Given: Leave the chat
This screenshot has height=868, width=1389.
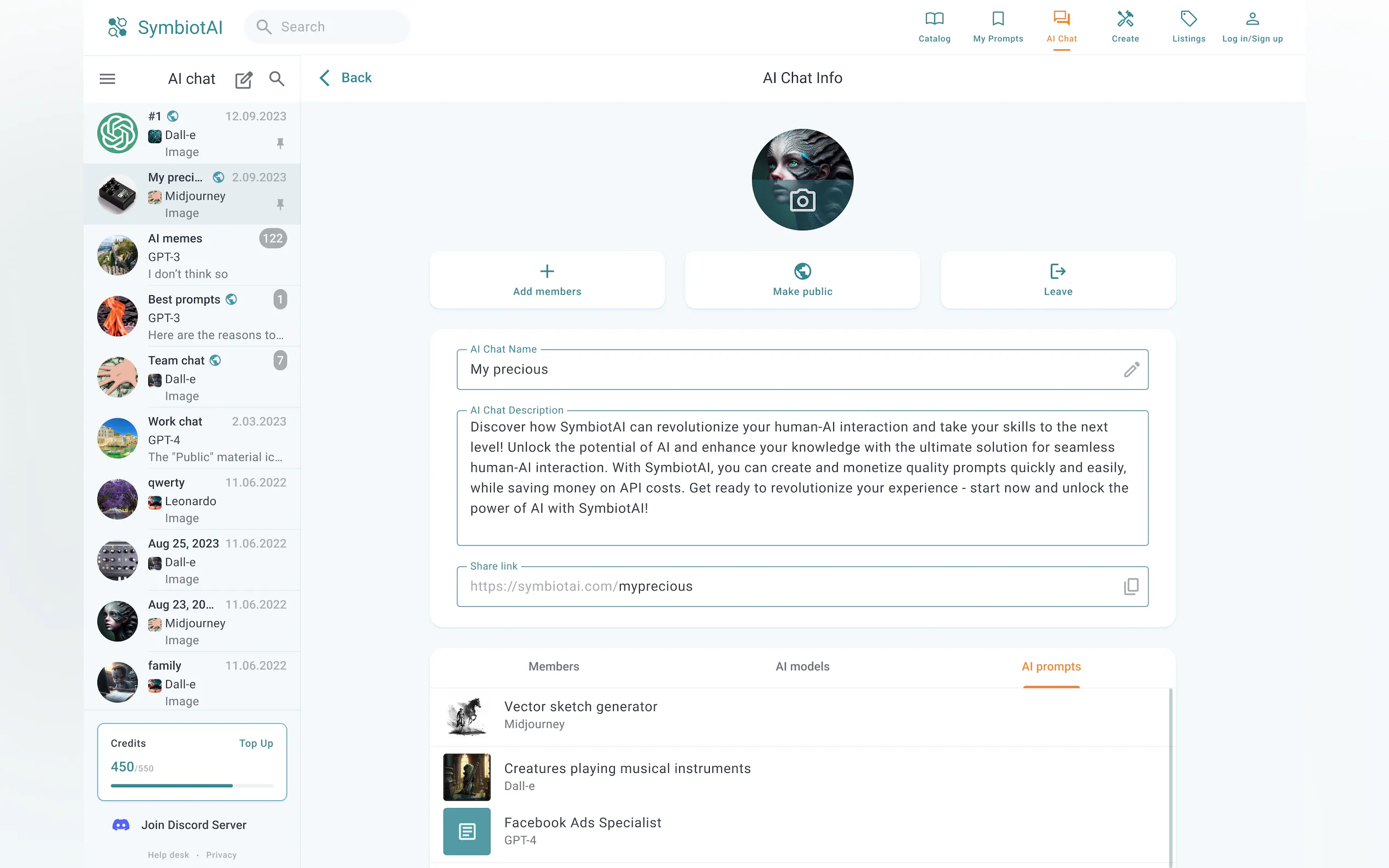Looking at the screenshot, I should point(1058,279).
